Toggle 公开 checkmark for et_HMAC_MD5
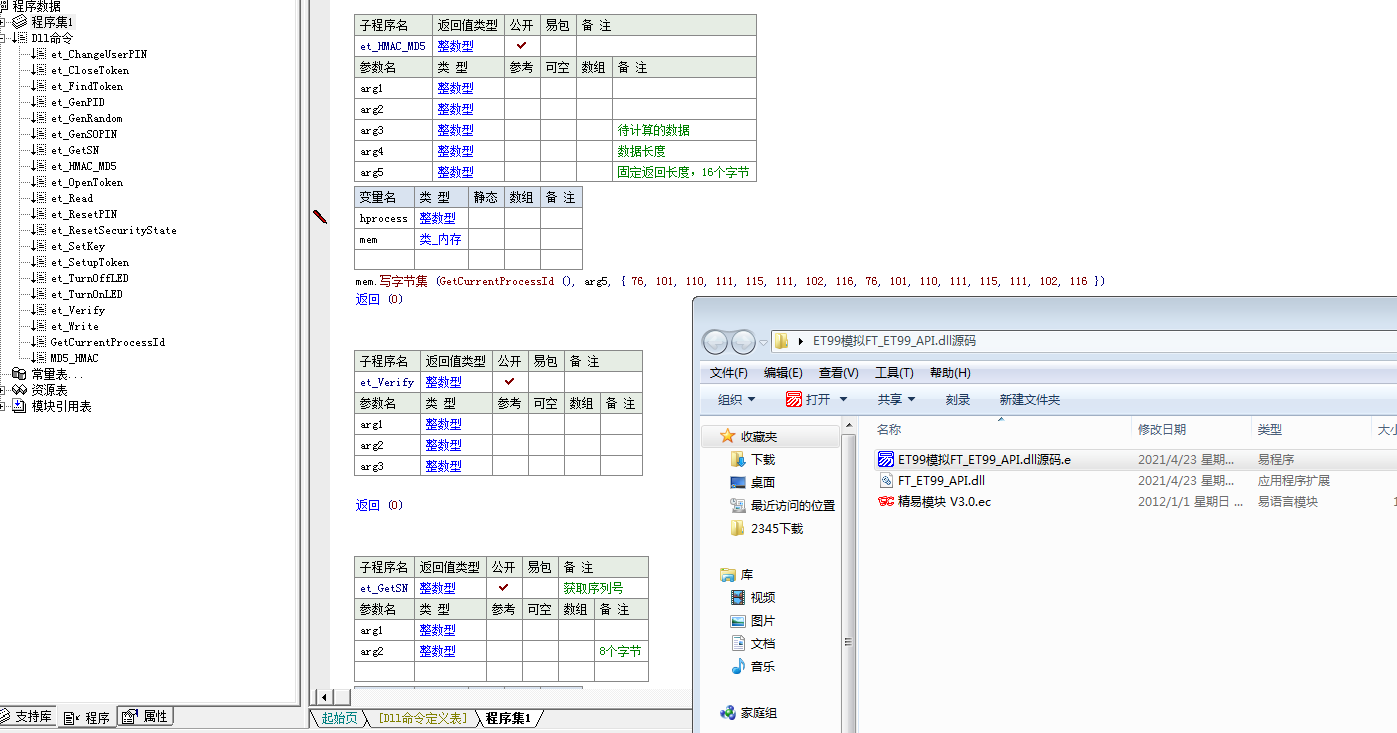 pyautogui.click(x=522, y=46)
